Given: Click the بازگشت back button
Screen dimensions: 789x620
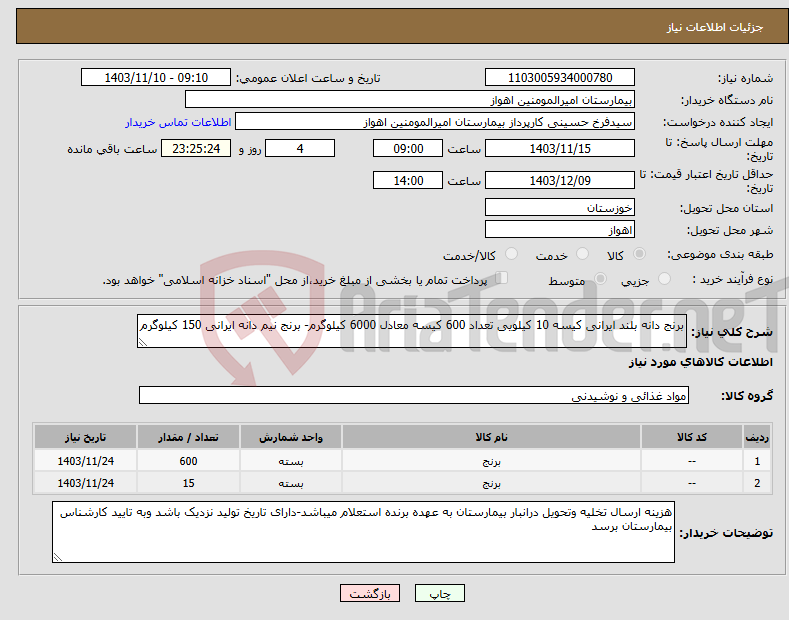Looking at the screenshot, I should pos(370,594).
